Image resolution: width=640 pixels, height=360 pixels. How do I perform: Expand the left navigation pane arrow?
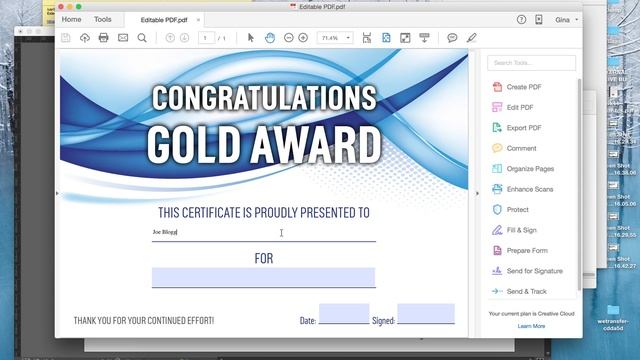point(57,193)
